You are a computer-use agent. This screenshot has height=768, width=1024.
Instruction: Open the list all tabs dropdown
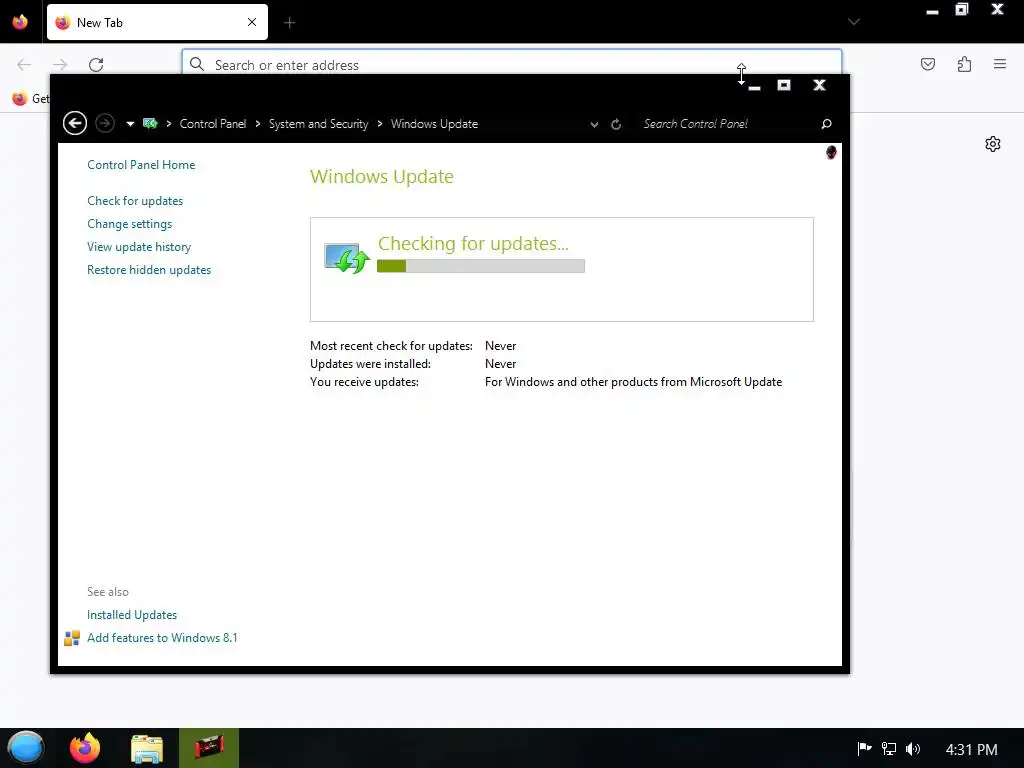pos(853,22)
